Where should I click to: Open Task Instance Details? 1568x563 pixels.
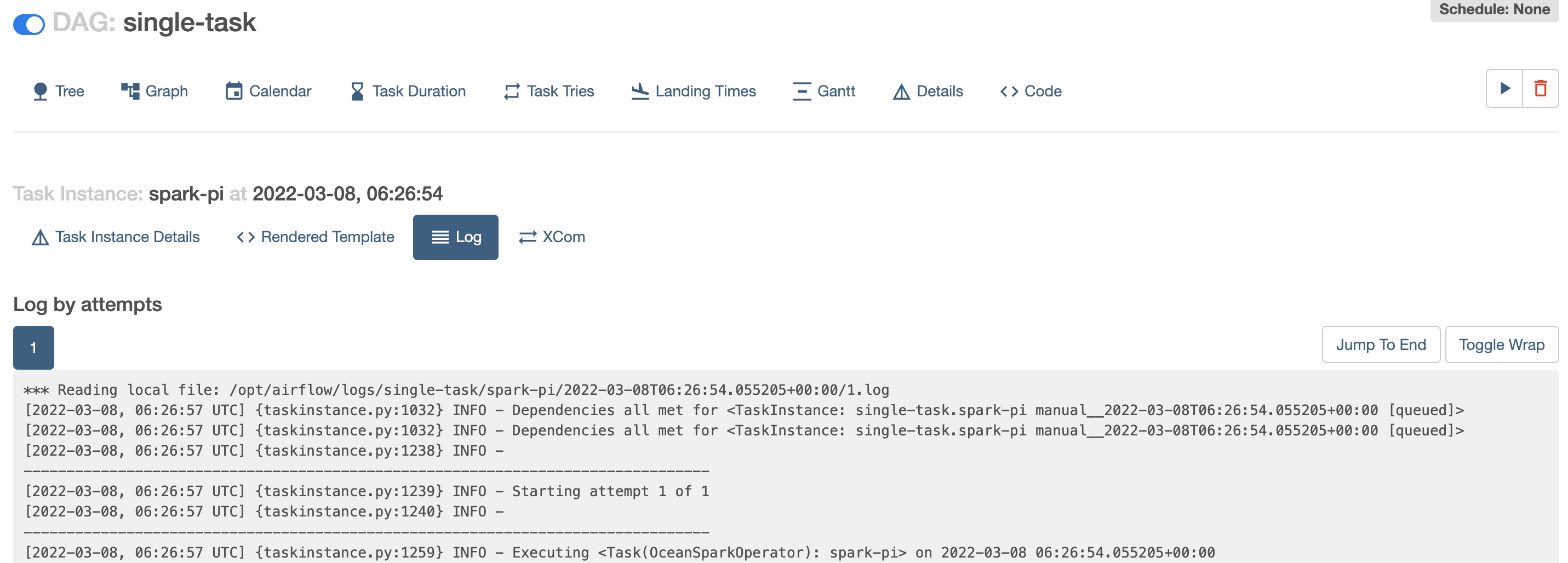coord(116,237)
